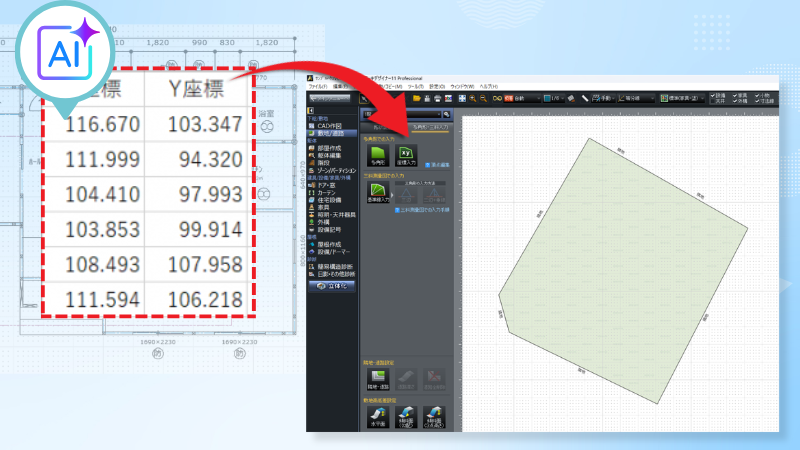
Task: Select the 水平面 ground height tool
Action: click(x=378, y=417)
